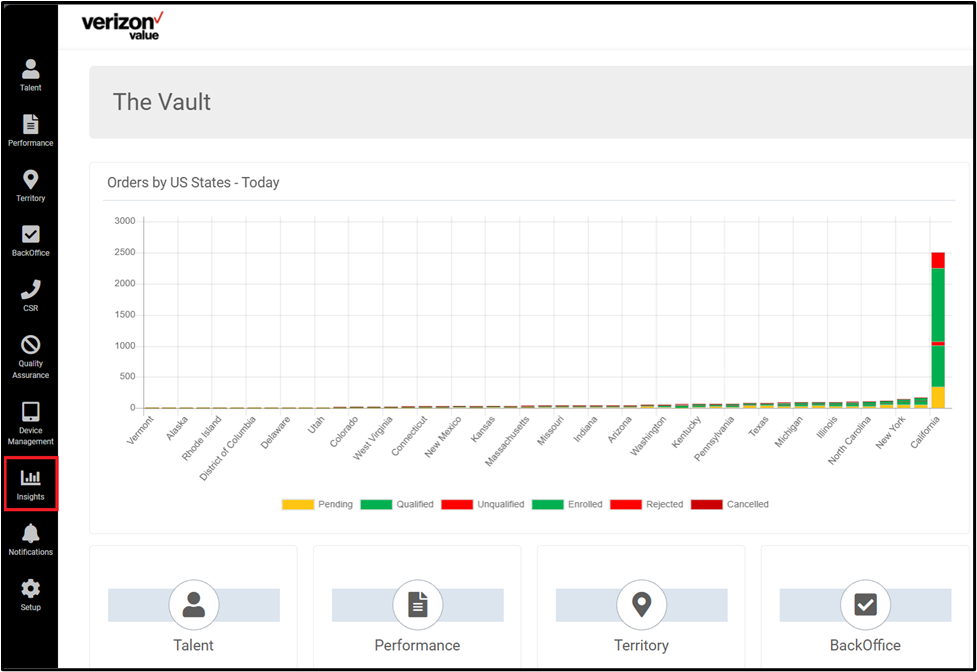The height and width of the screenshot is (672, 977).
Task: Click the Talent card person icon
Action: coord(194,605)
